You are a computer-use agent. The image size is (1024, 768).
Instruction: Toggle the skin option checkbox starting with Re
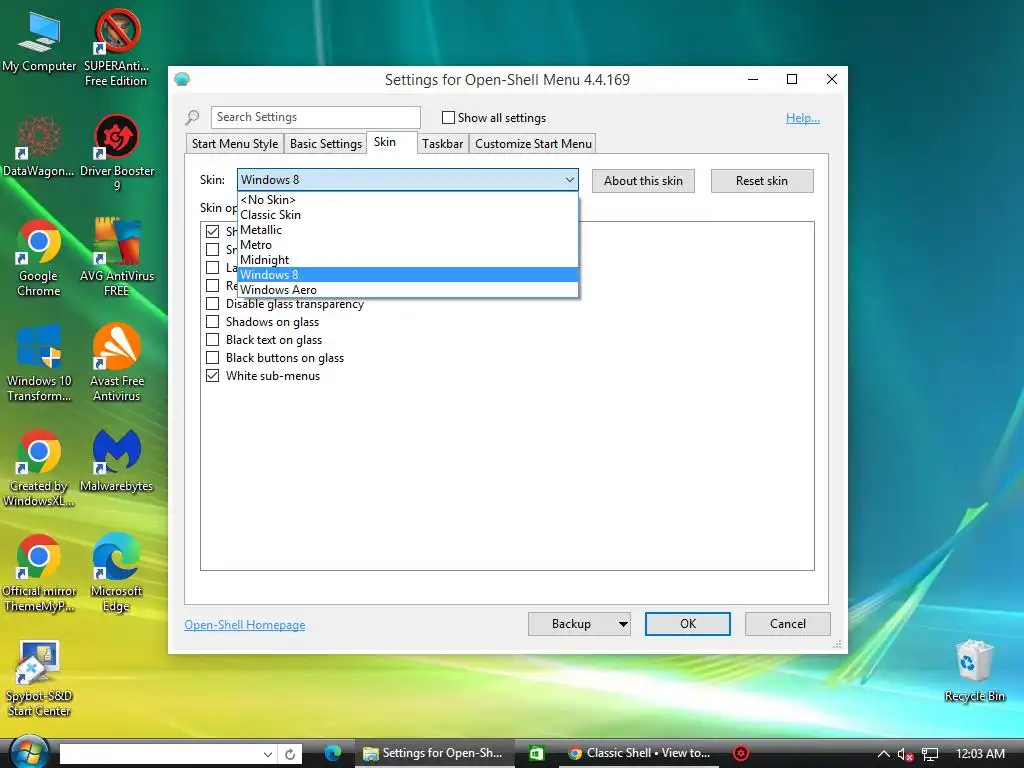point(212,285)
